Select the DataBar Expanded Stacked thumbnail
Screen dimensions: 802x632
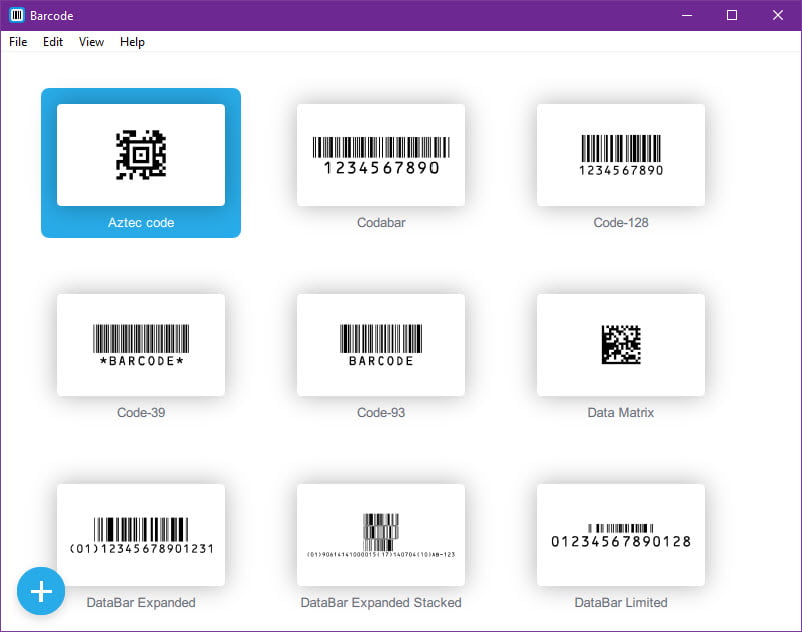pos(381,535)
